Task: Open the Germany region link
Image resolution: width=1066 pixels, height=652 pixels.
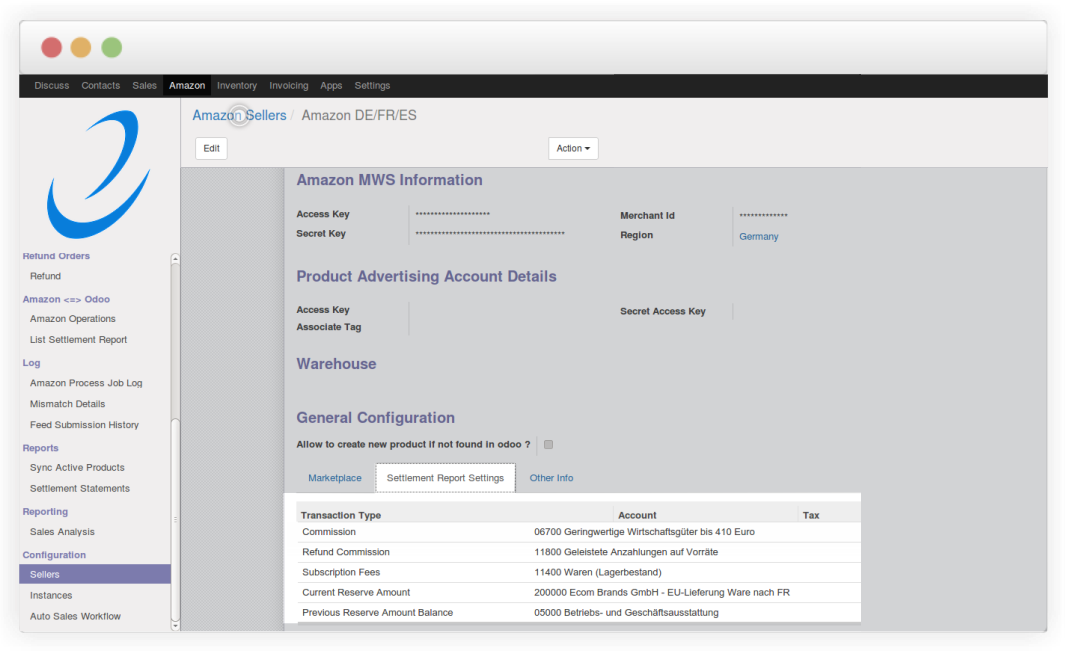Action: pos(759,237)
